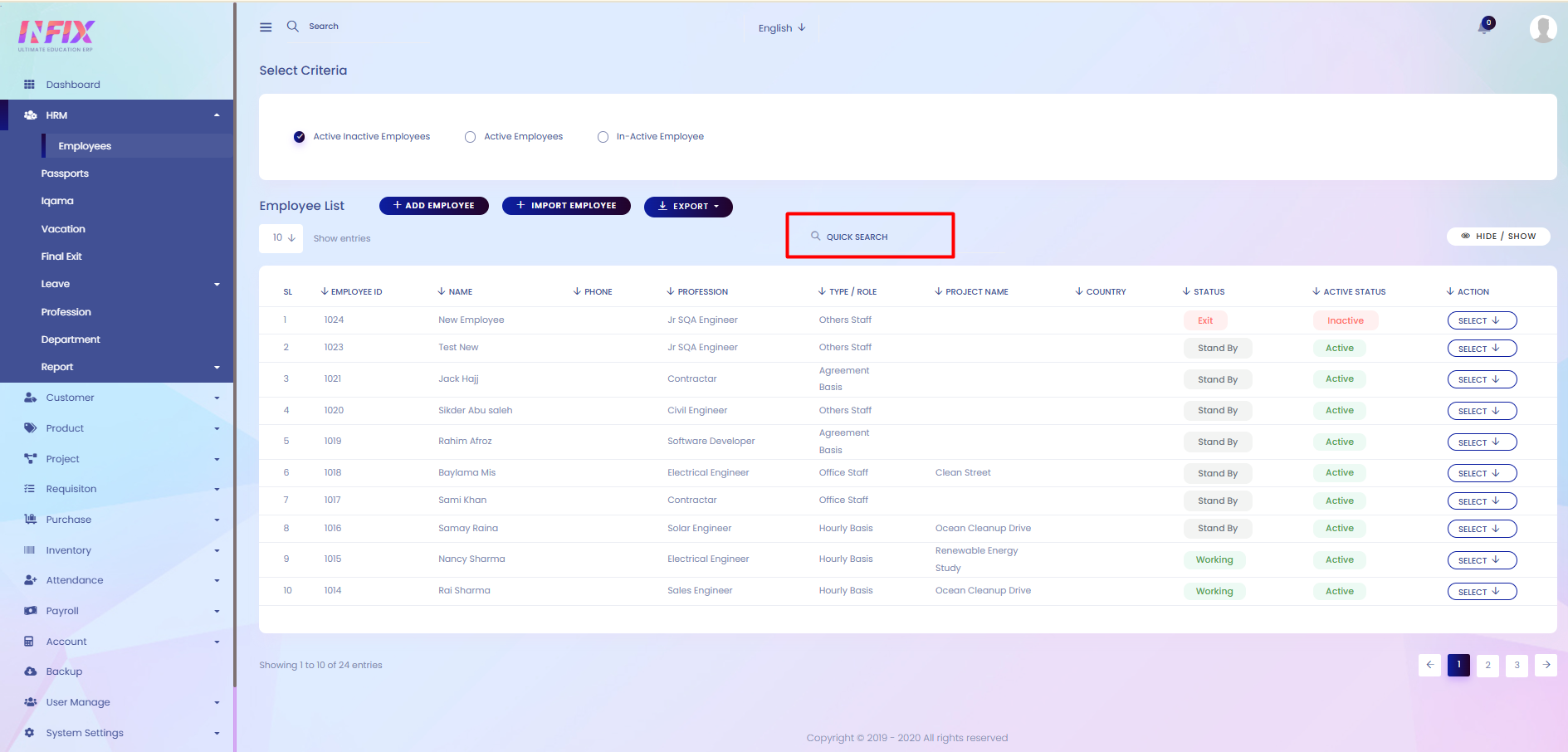Open Select dropdown for Rai Sharma row

[1482, 592]
